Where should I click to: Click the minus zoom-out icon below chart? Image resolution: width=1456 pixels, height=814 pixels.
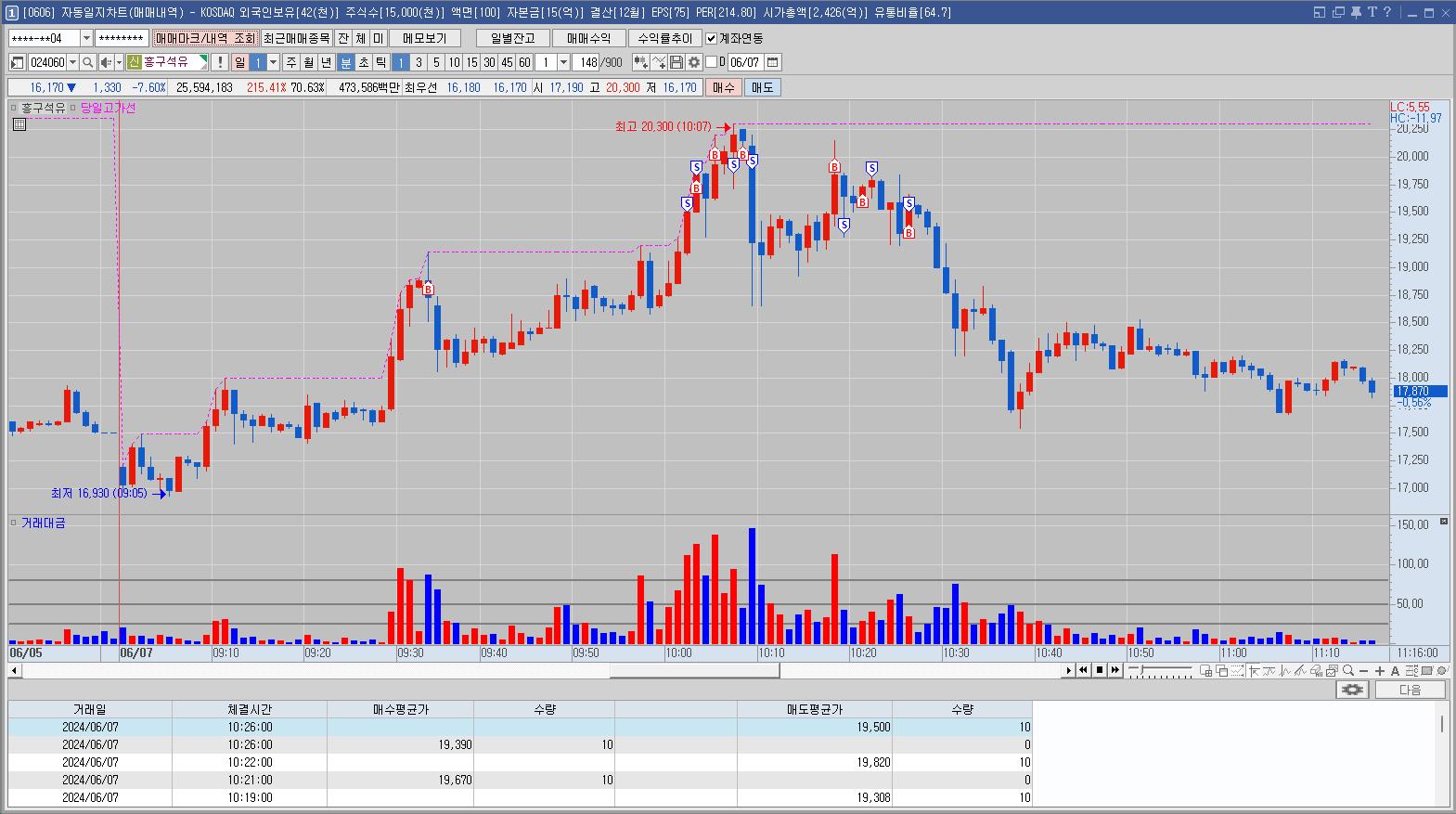point(1363,670)
